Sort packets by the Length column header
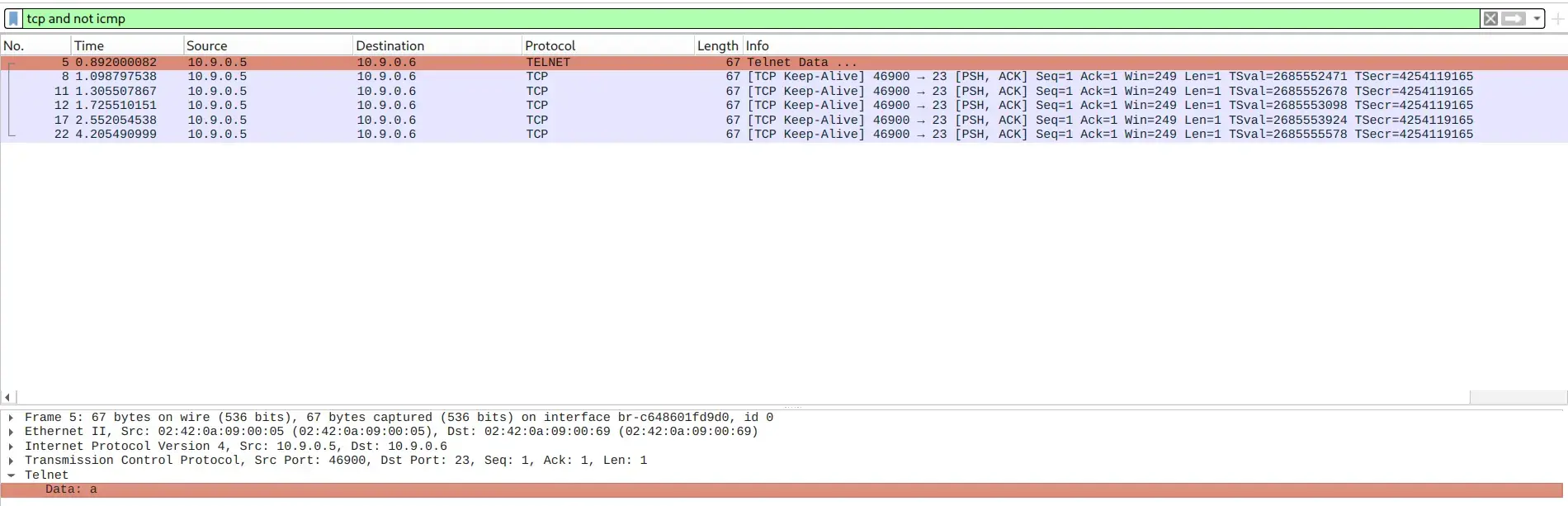 pos(718,45)
